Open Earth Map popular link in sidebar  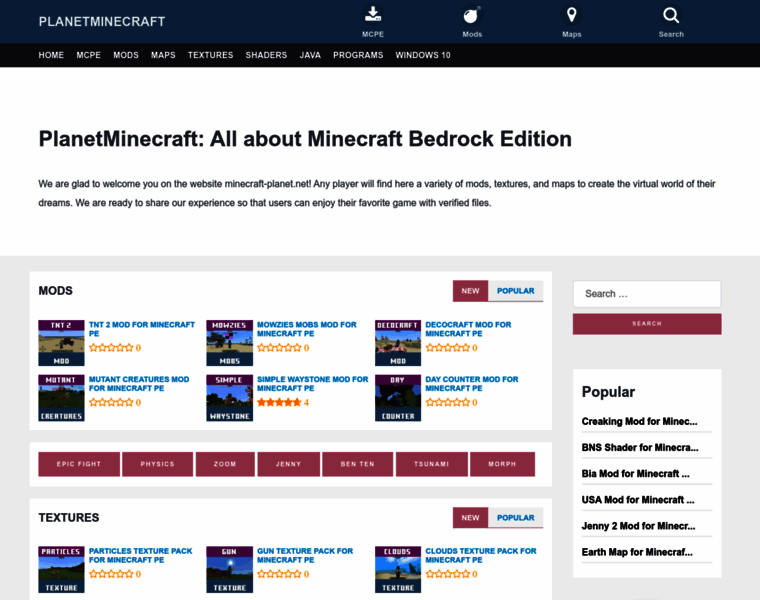tap(637, 552)
